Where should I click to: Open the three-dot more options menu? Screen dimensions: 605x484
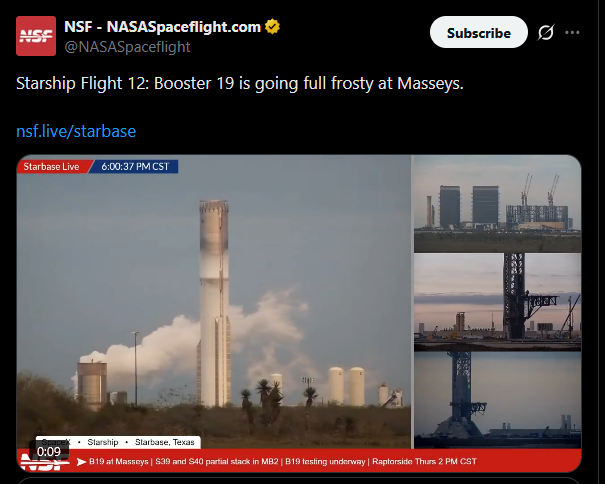point(572,32)
